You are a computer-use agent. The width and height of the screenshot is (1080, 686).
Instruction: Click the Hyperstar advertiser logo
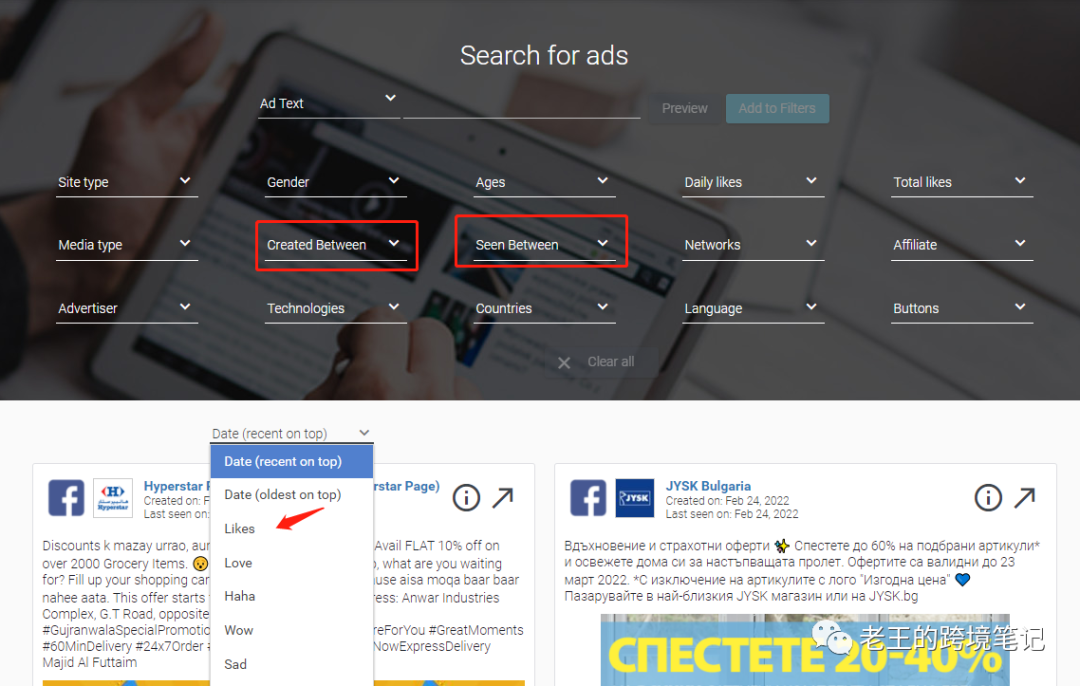(x=113, y=497)
